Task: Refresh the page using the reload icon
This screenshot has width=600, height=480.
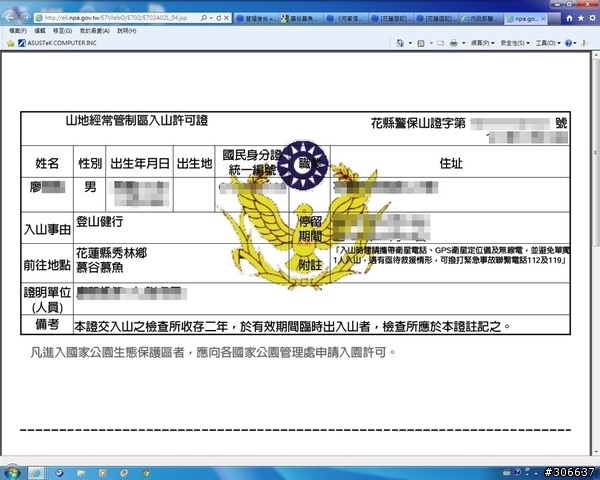Action: [x=219, y=18]
